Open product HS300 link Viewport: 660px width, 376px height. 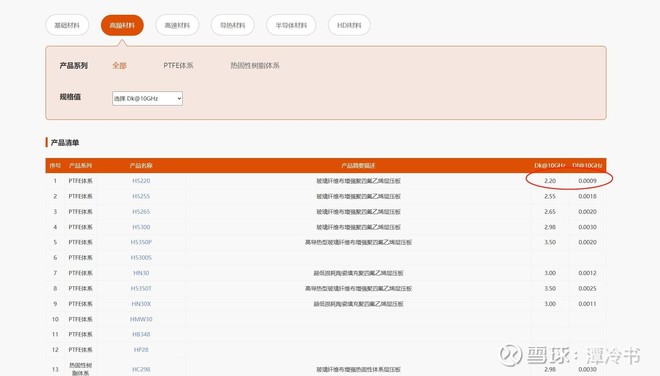(141, 227)
